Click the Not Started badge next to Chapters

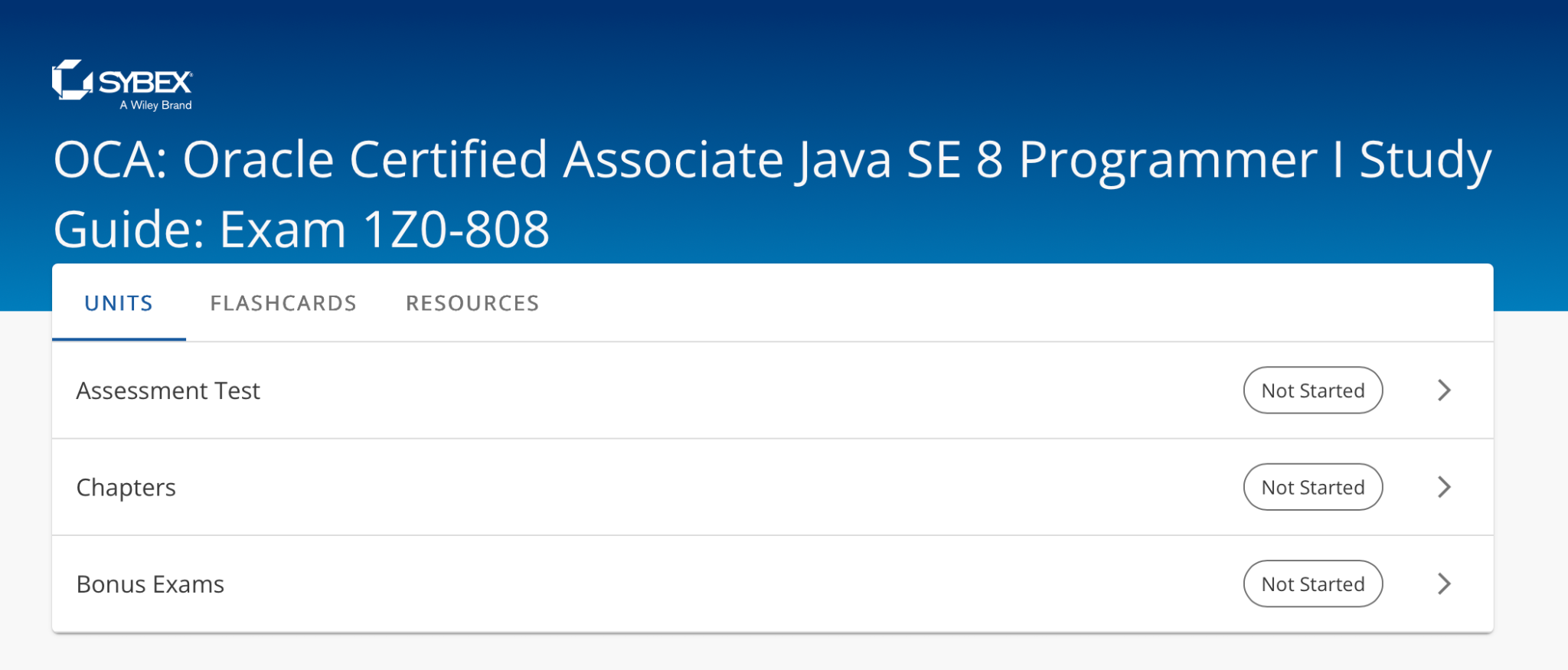(x=1312, y=487)
